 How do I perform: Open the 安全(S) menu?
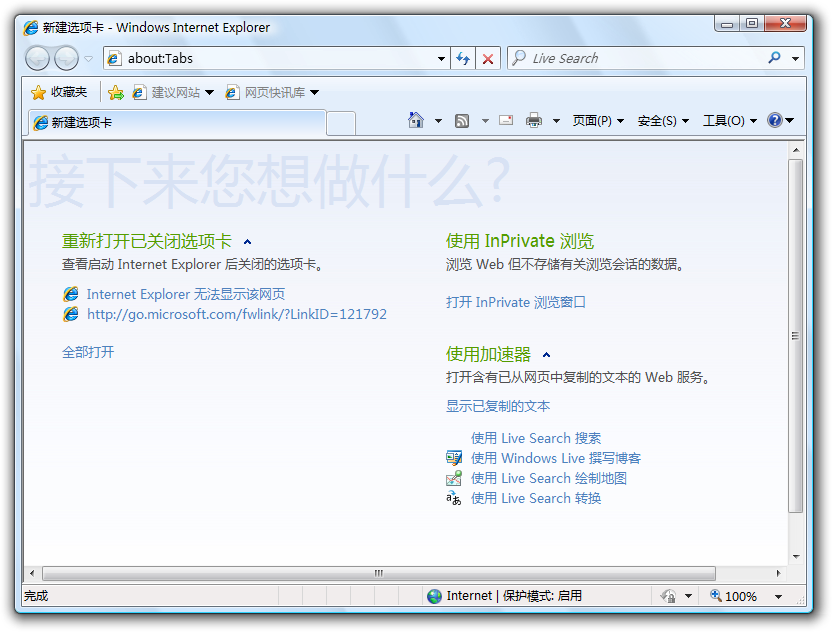pos(663,121)
